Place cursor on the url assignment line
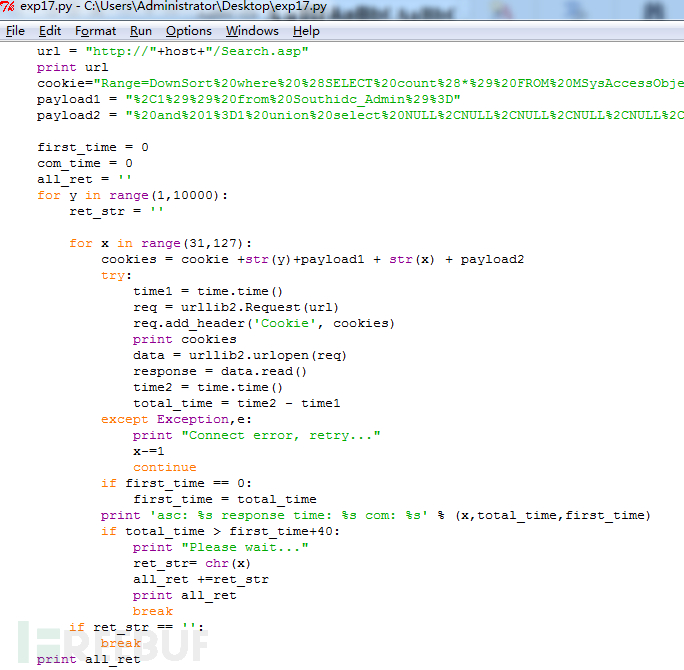This screenshot has height=670, width=684. click(173, 51)
